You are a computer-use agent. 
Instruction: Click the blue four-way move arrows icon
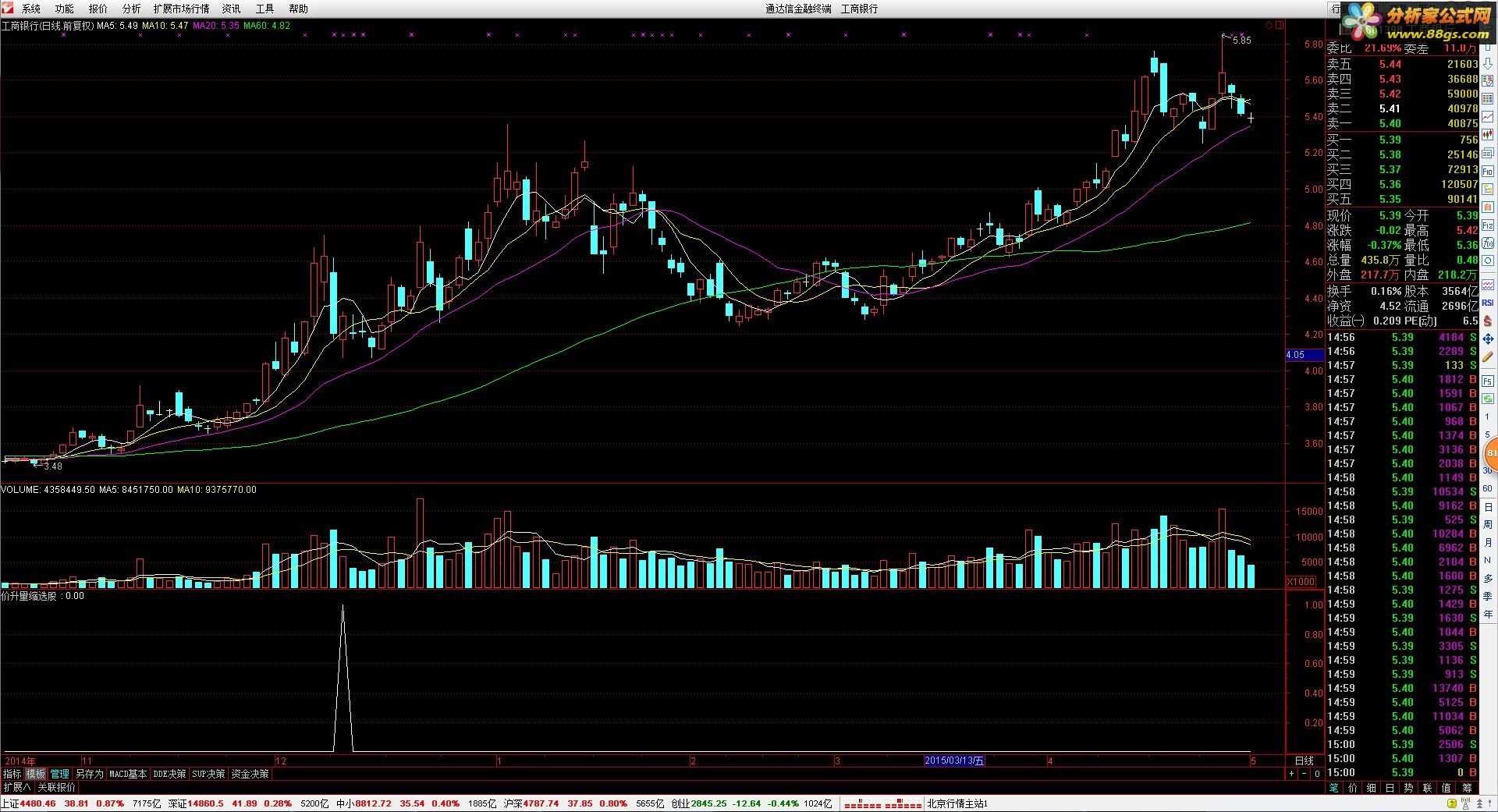pos(1488,337)
